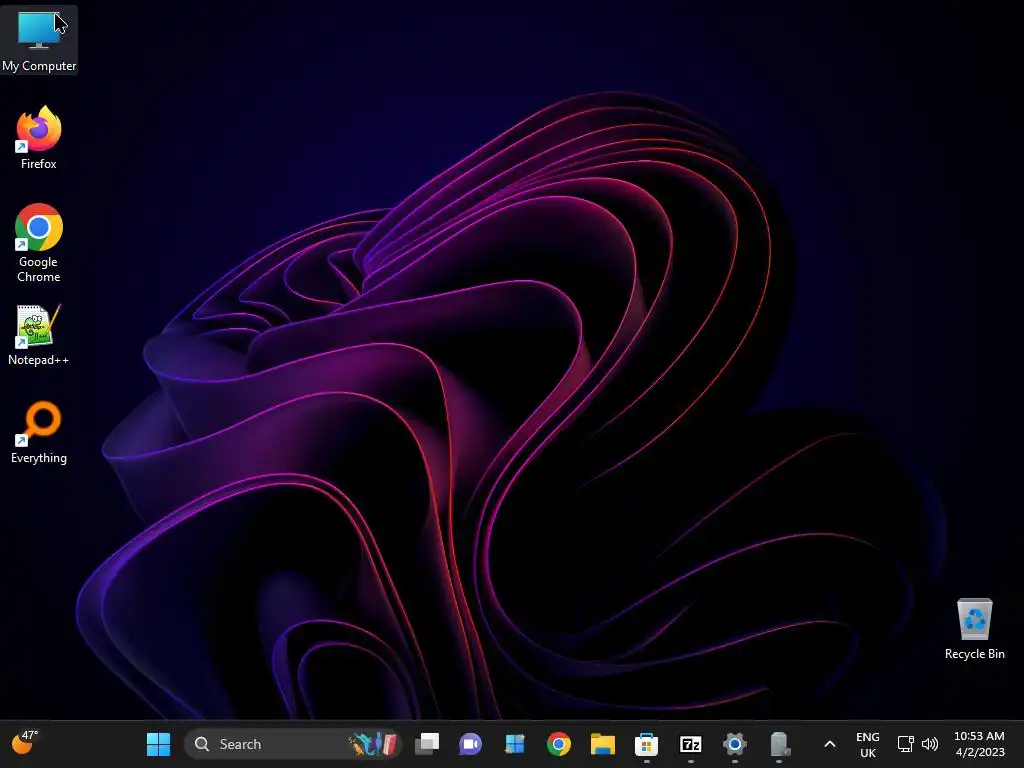Screen dimensions: 1024x768
Task: Click the taskbar Search box
Action: (293, 744)
